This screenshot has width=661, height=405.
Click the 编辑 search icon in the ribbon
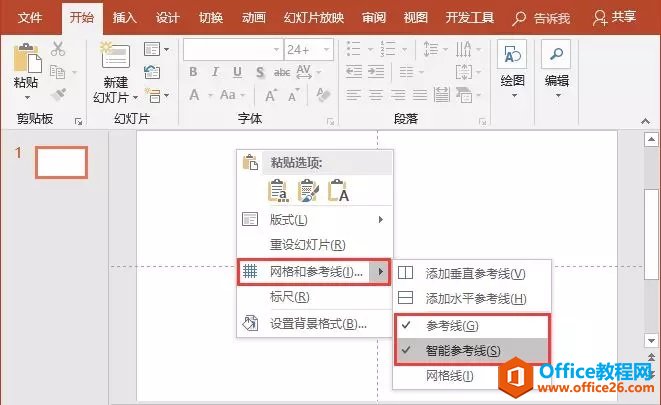click(556, 60)
